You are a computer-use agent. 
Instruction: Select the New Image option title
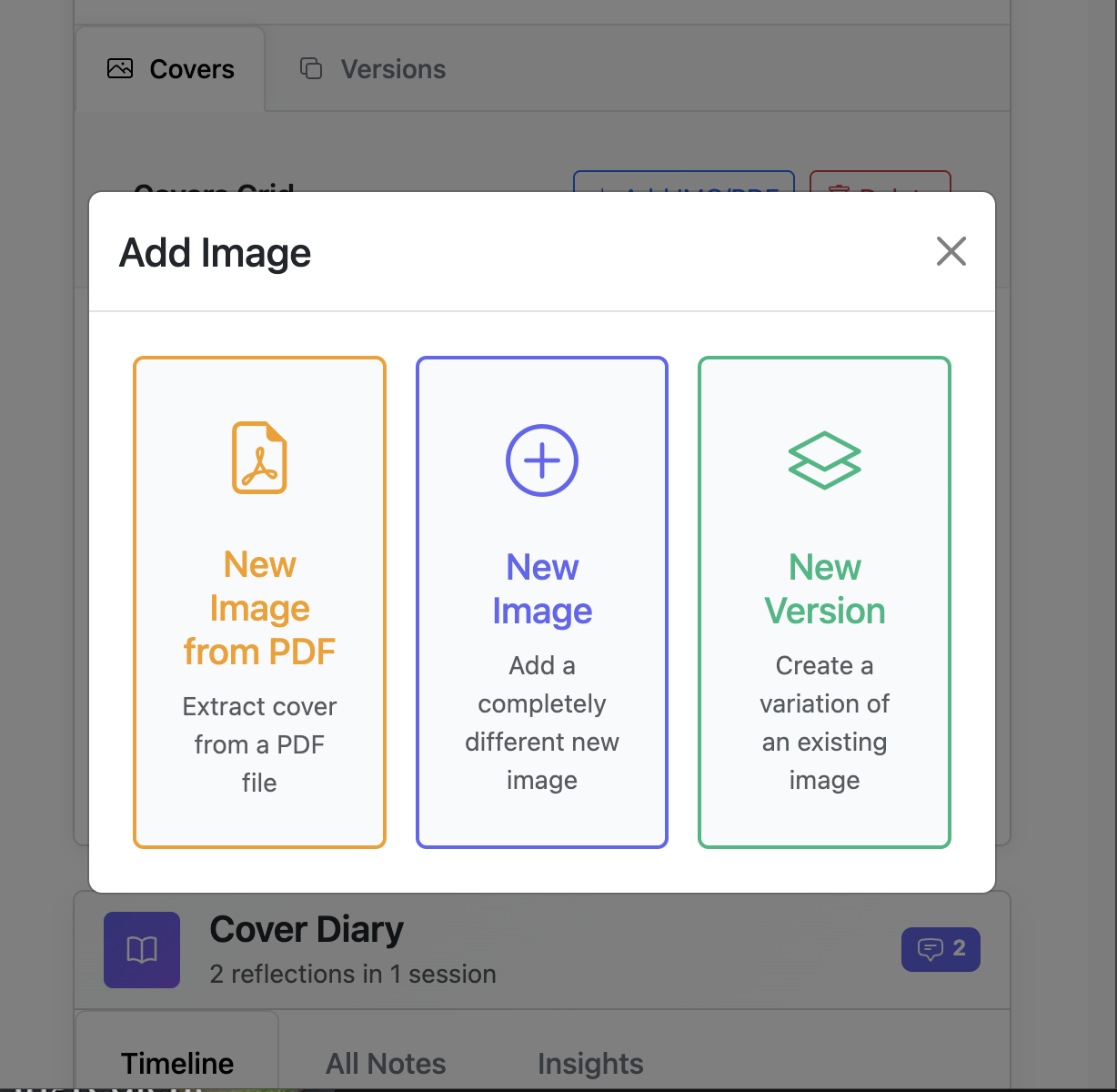click(542, 589)
